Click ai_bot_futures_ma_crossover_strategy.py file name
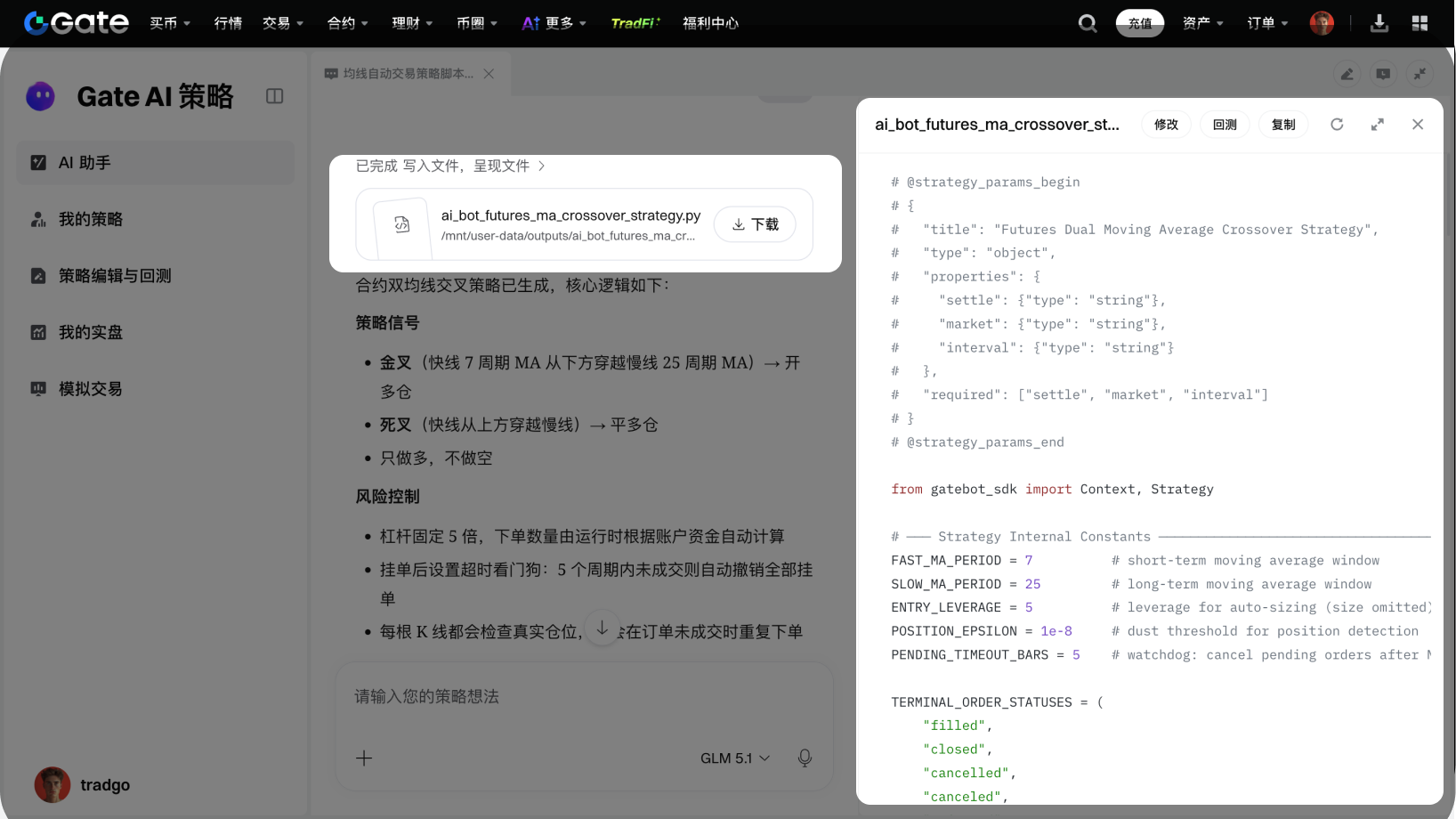Image resolution: width=1456 pixels, height=819 pixels. (571, 215)
